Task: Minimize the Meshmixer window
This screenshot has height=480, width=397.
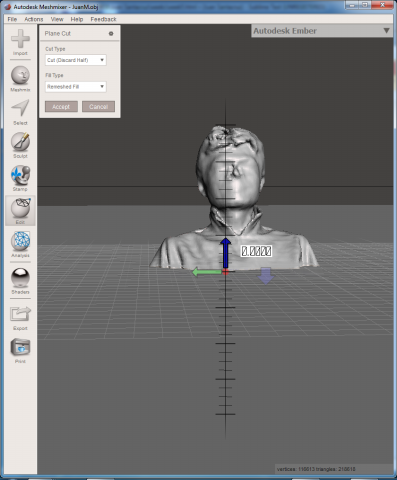Action: point(352,5)
